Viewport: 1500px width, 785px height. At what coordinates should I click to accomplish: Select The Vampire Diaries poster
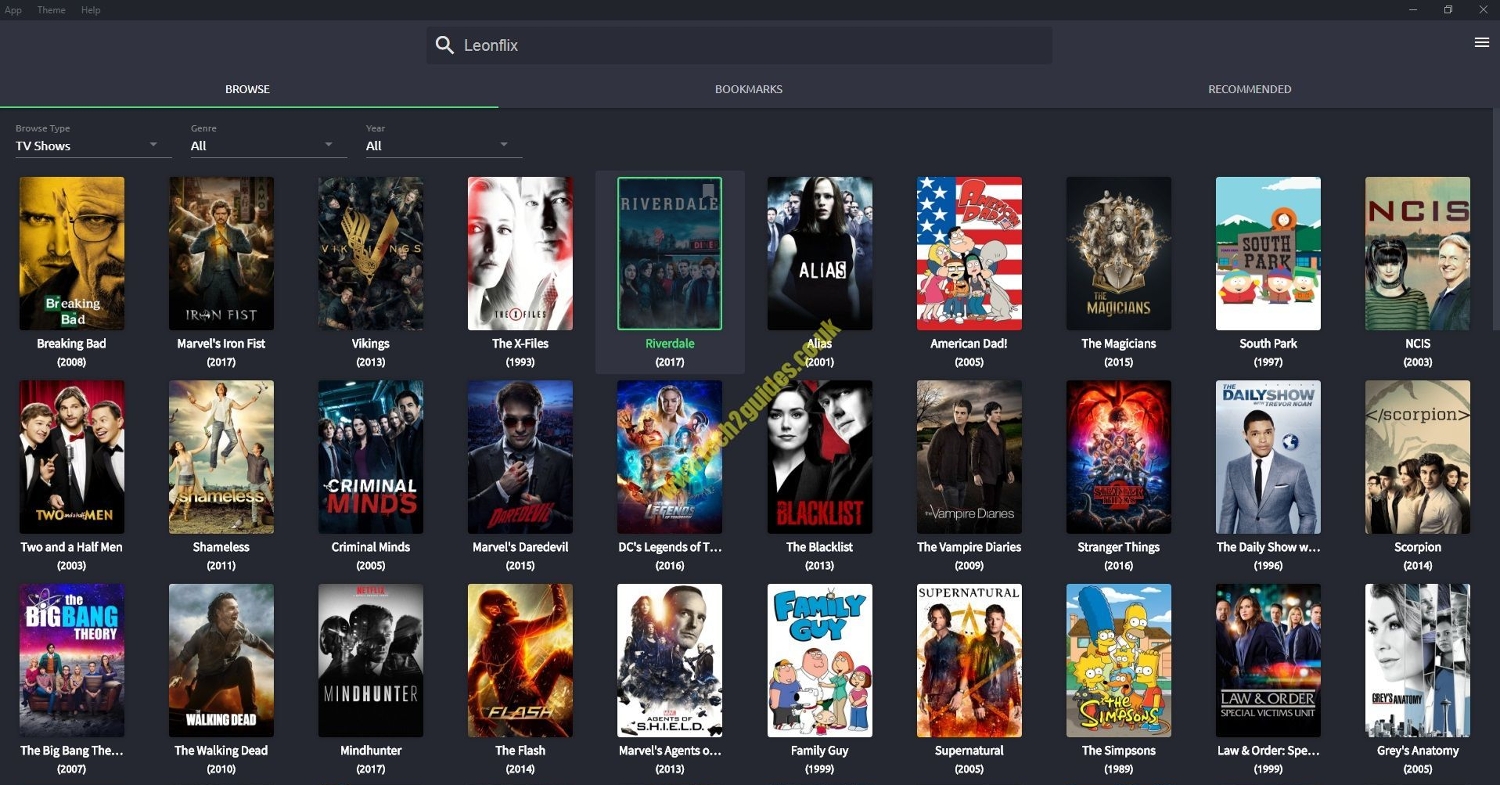(x=969, y=457)
